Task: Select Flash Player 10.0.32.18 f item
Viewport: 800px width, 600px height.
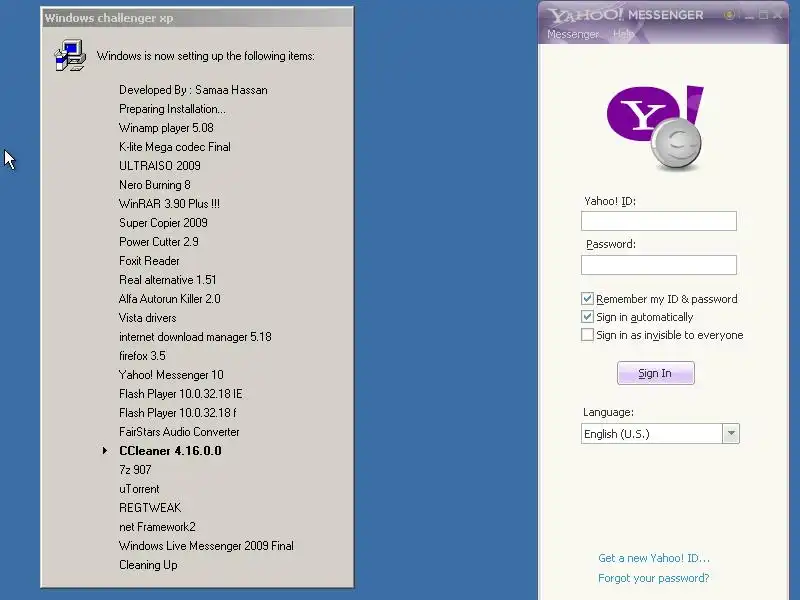Action: coord(178,413)
